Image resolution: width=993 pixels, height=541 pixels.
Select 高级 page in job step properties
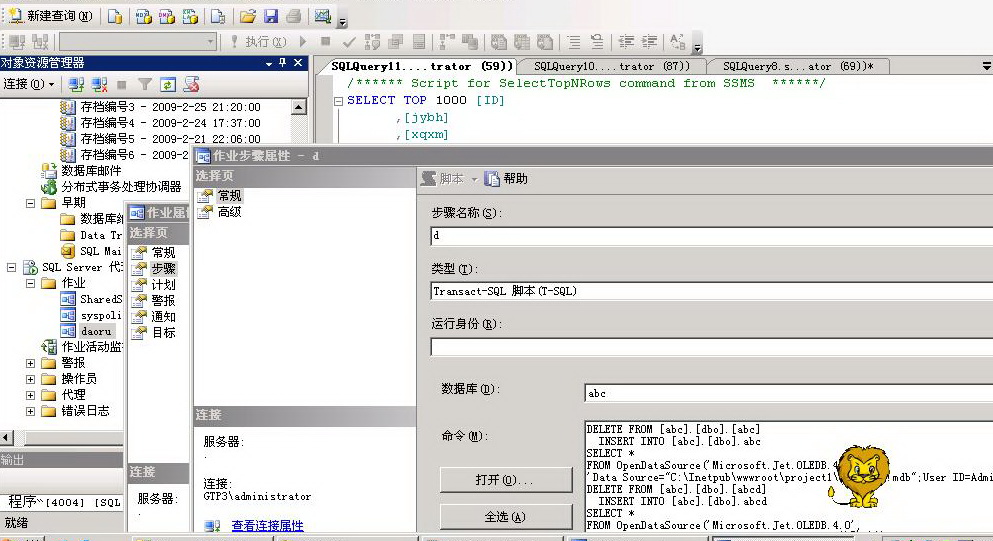pyautogui.click(x=229, y=212)
